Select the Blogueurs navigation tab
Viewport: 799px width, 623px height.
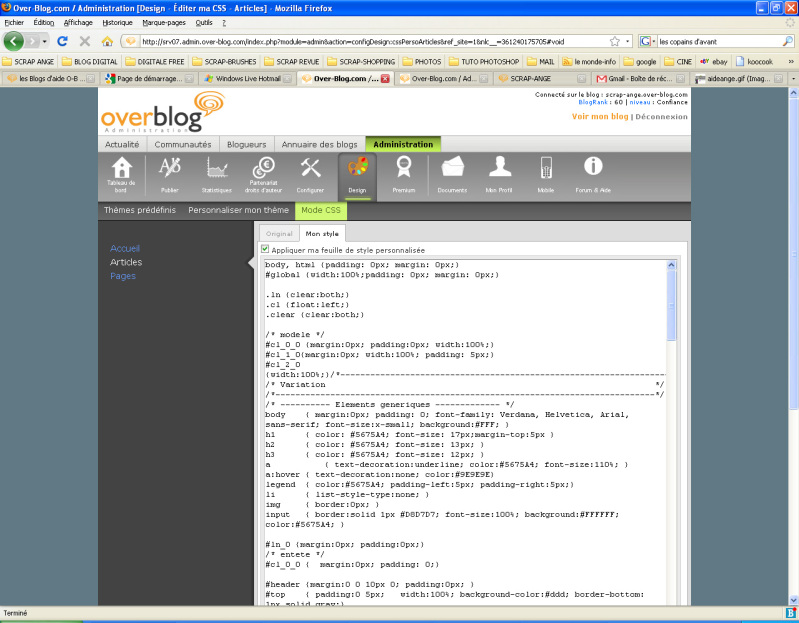[247, 144]
